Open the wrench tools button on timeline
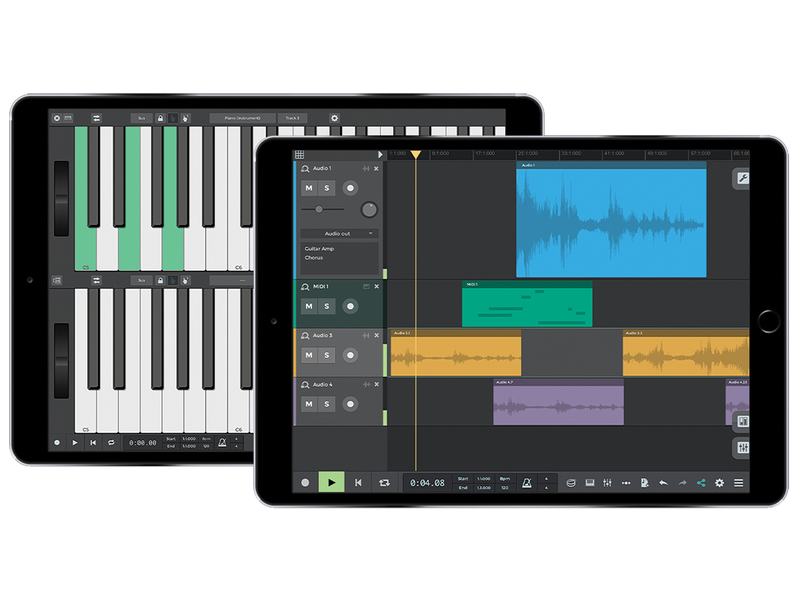The width and height of the screenshot is (800, 600). [742, 178]
